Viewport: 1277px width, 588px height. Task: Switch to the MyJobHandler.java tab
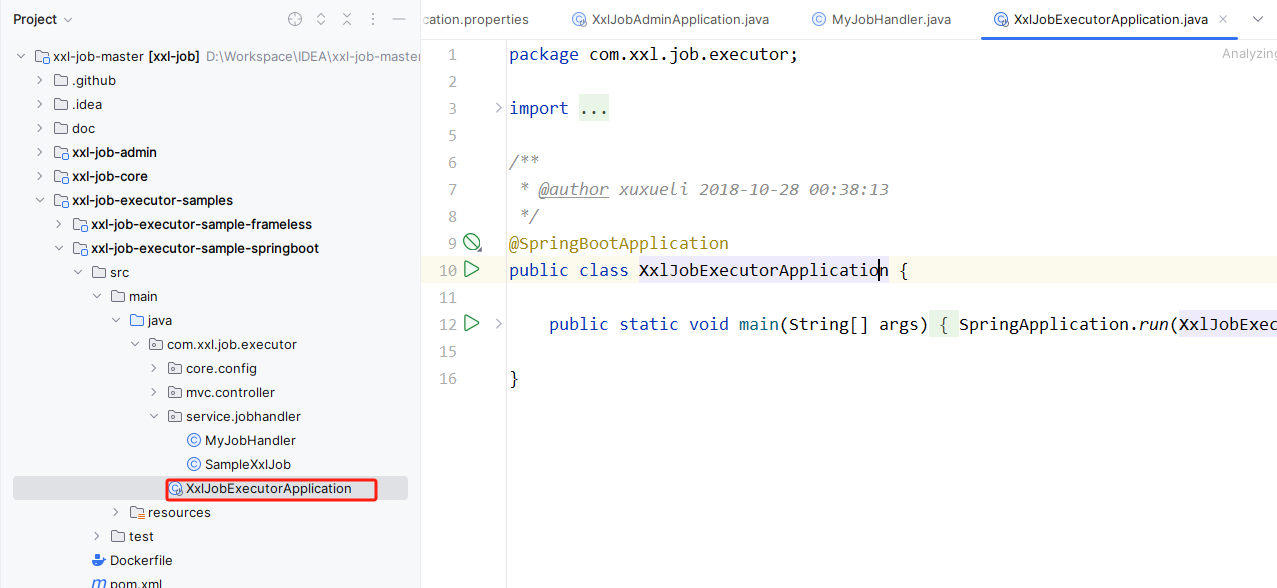click(881, 19)
